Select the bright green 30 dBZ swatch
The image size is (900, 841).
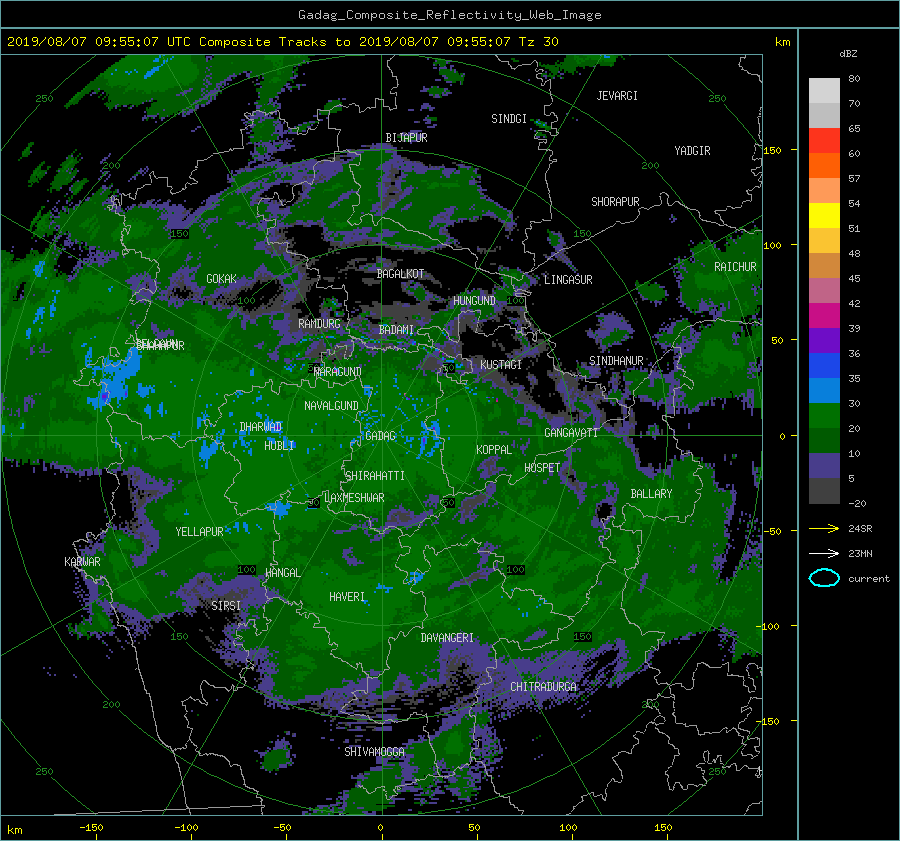click(824, 415)
